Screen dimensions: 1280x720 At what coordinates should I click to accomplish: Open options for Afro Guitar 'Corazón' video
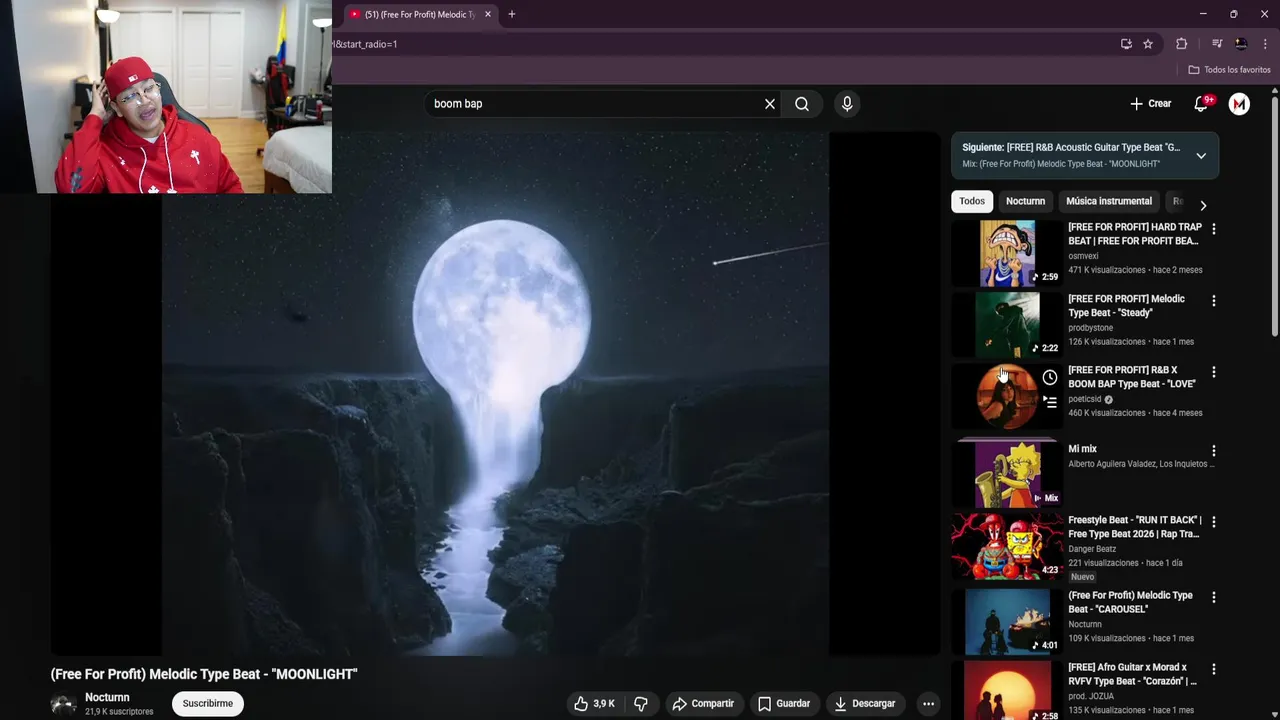1214,669
